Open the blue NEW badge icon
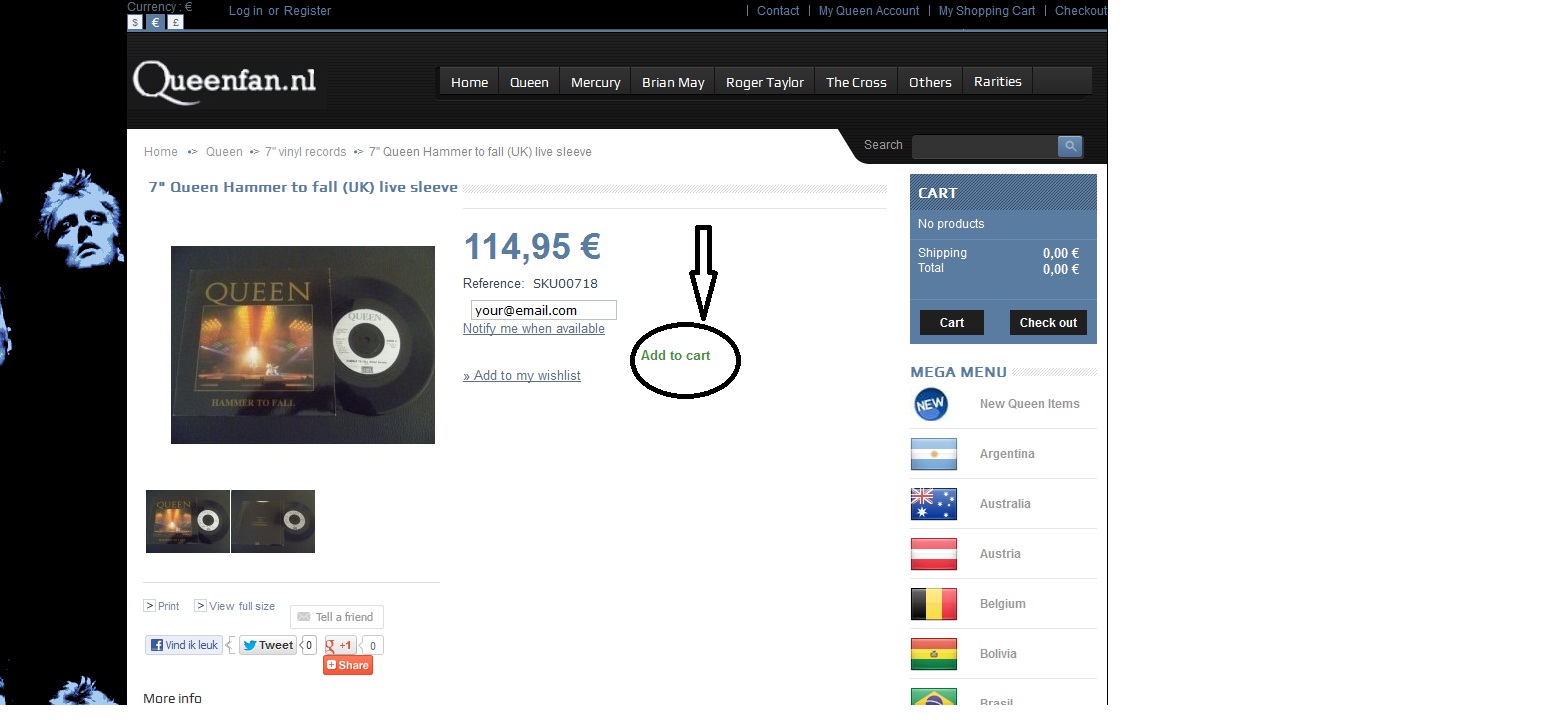The image size is (1564, 720). pos(931,404)
